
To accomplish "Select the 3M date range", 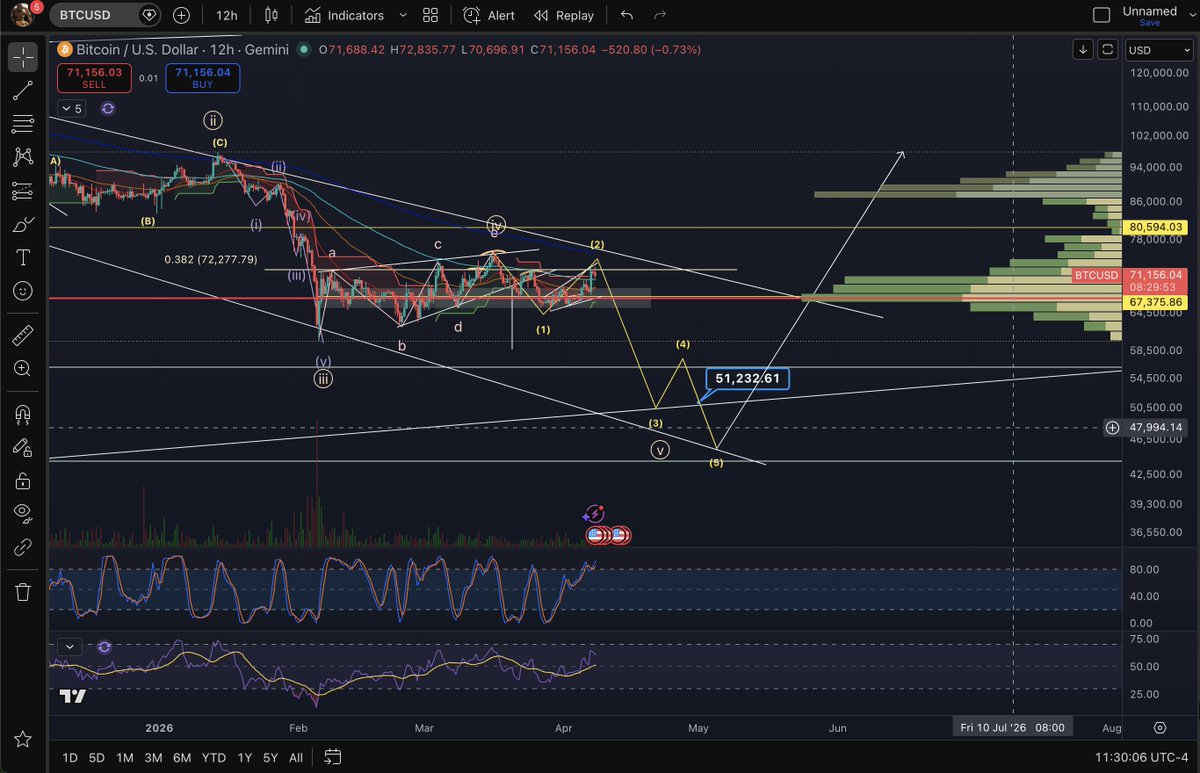I will [153, 757].
